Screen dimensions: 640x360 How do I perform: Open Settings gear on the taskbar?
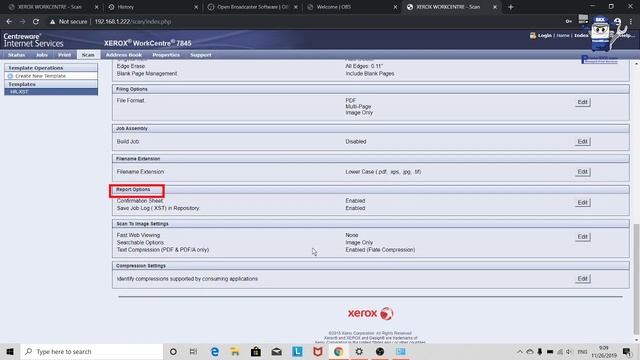click(359, 351)
